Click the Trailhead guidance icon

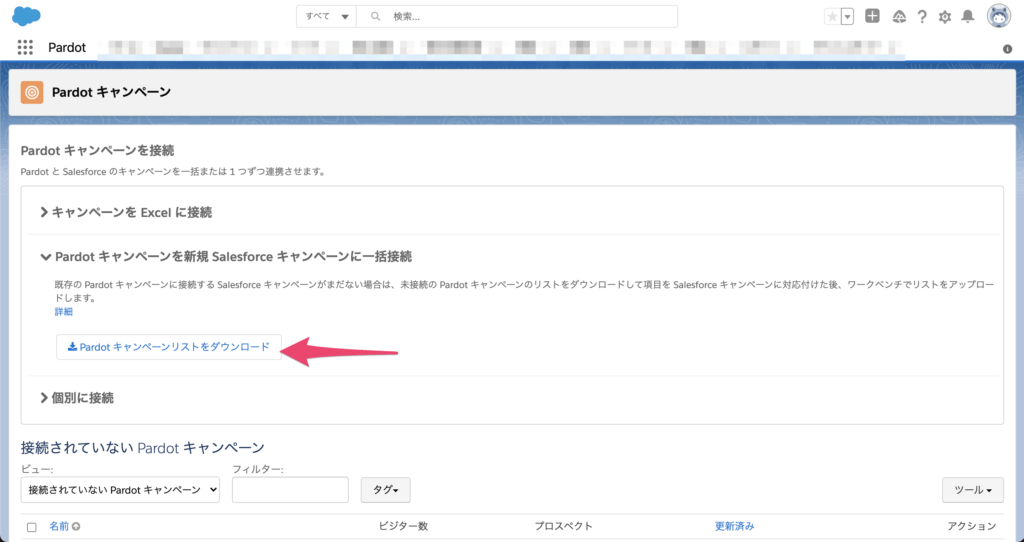[899, 17]
